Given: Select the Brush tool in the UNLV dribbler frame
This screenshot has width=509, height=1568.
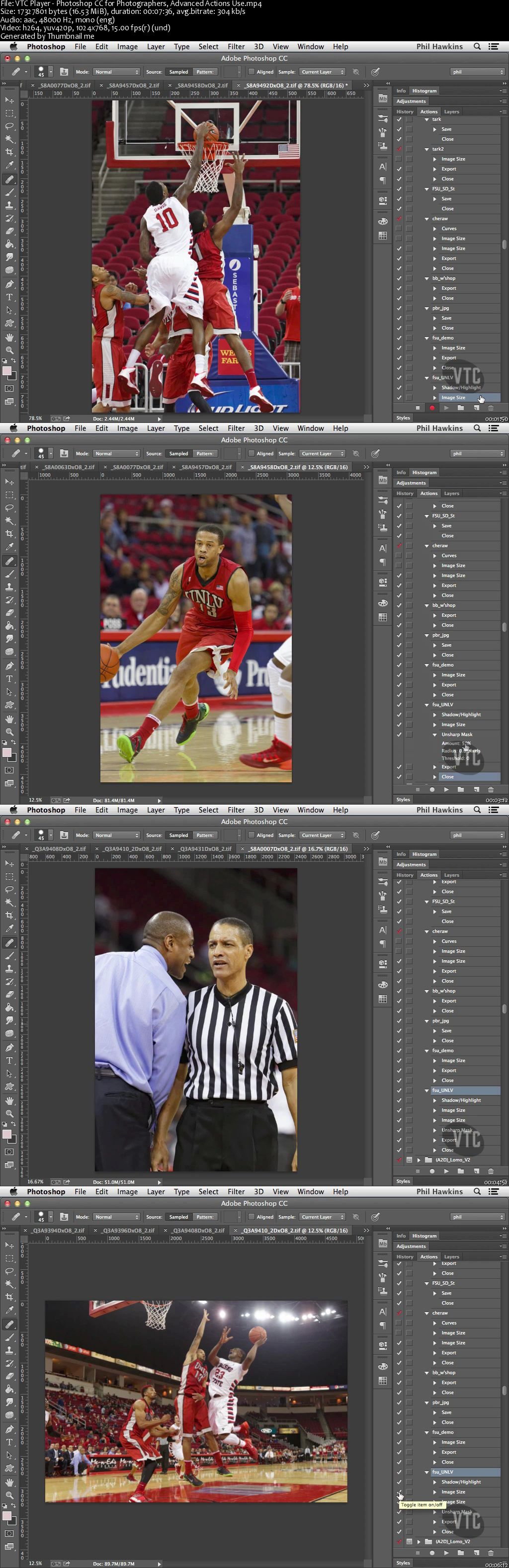Looking at the screenshot, I should coord(9,574).
